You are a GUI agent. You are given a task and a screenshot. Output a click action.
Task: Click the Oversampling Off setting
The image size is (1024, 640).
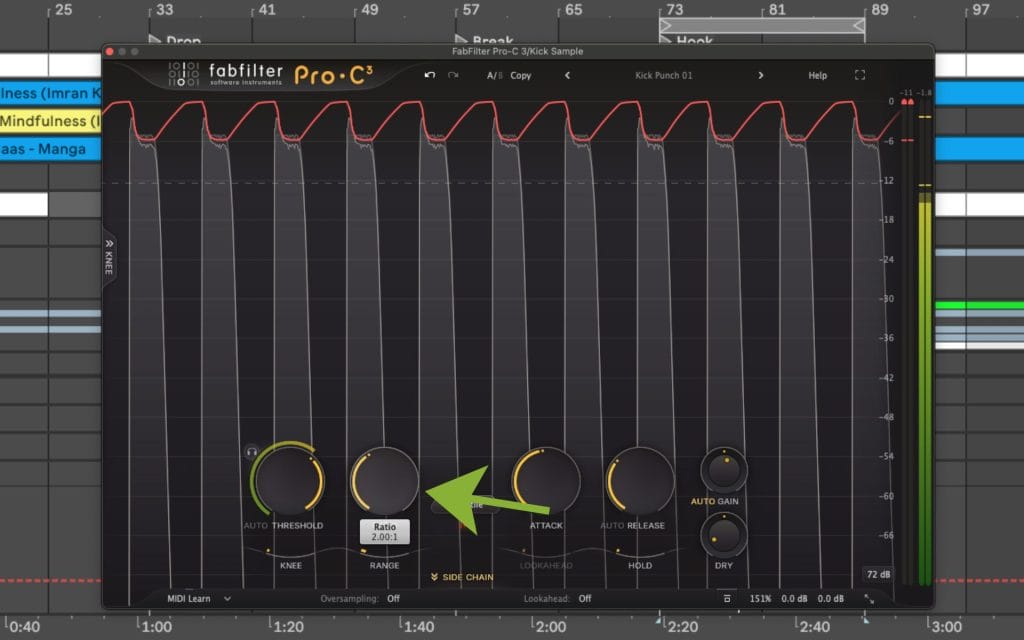coord(393,598)
